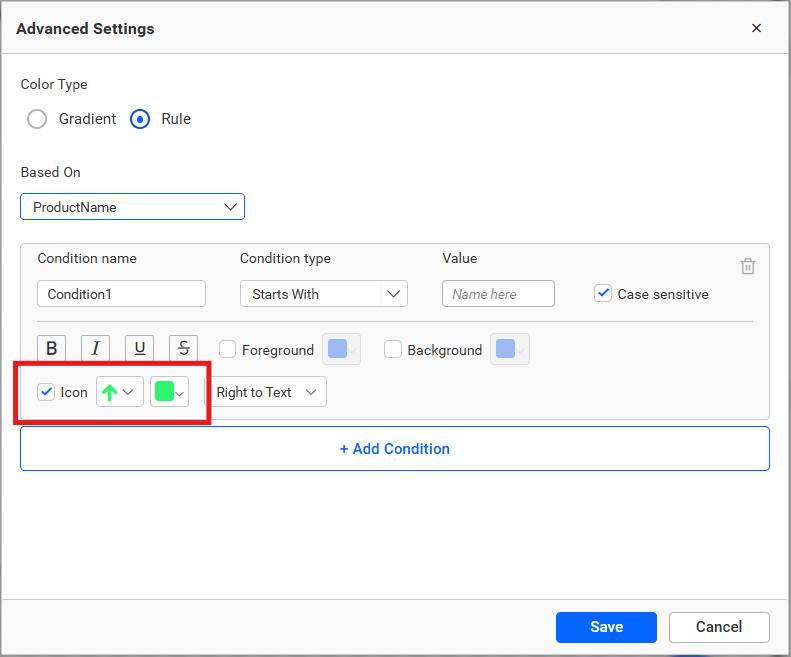Open the green icon color swatch
Screen dimensions: 791x657
coord(169,392)
